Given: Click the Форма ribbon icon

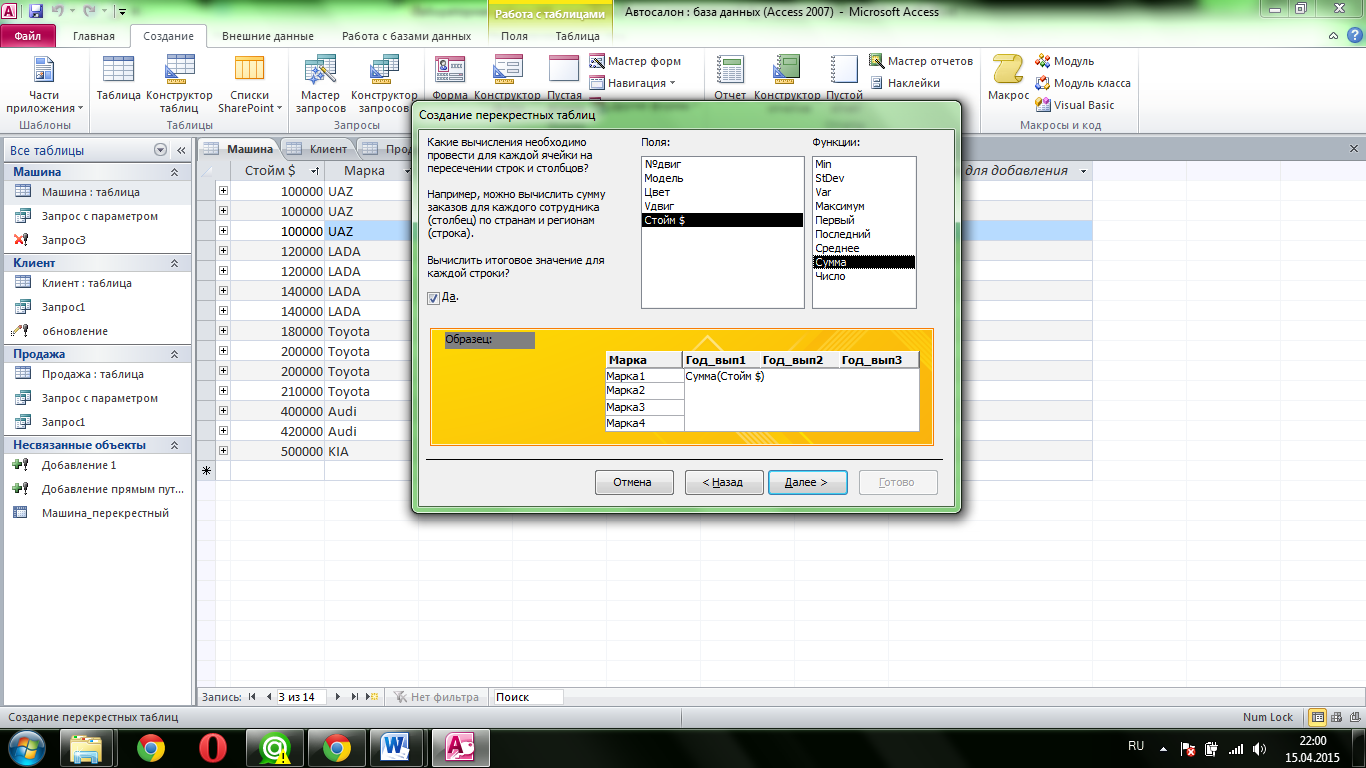Looking at the screenshot, I should [450, 78].
